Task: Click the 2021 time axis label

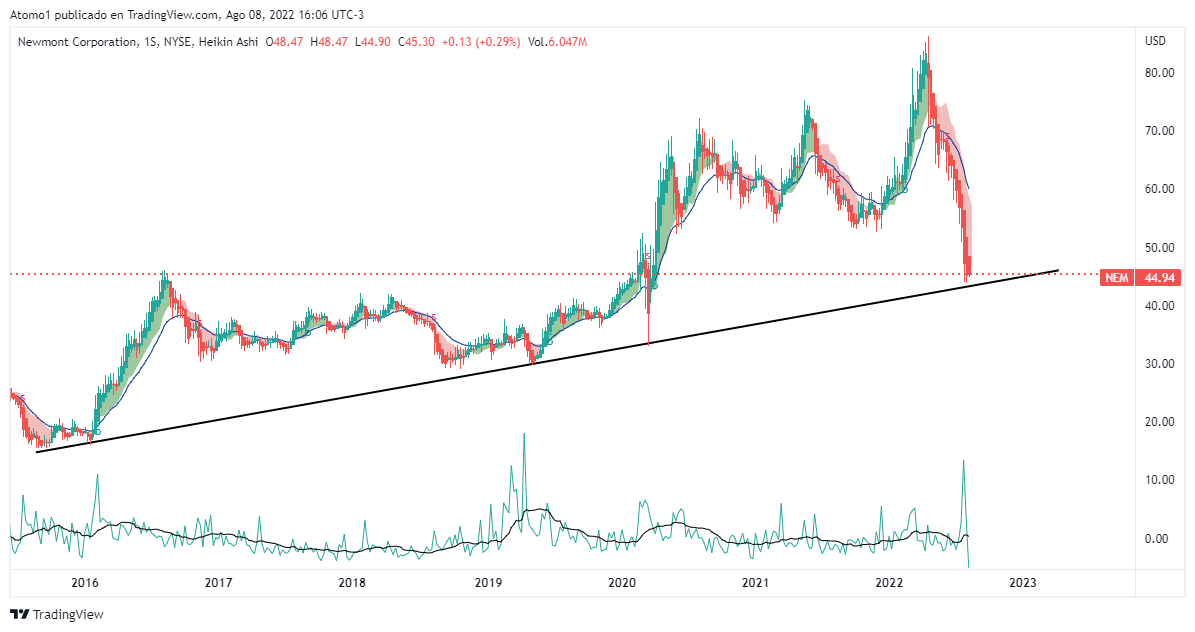Action: click(x=755, y=583)
